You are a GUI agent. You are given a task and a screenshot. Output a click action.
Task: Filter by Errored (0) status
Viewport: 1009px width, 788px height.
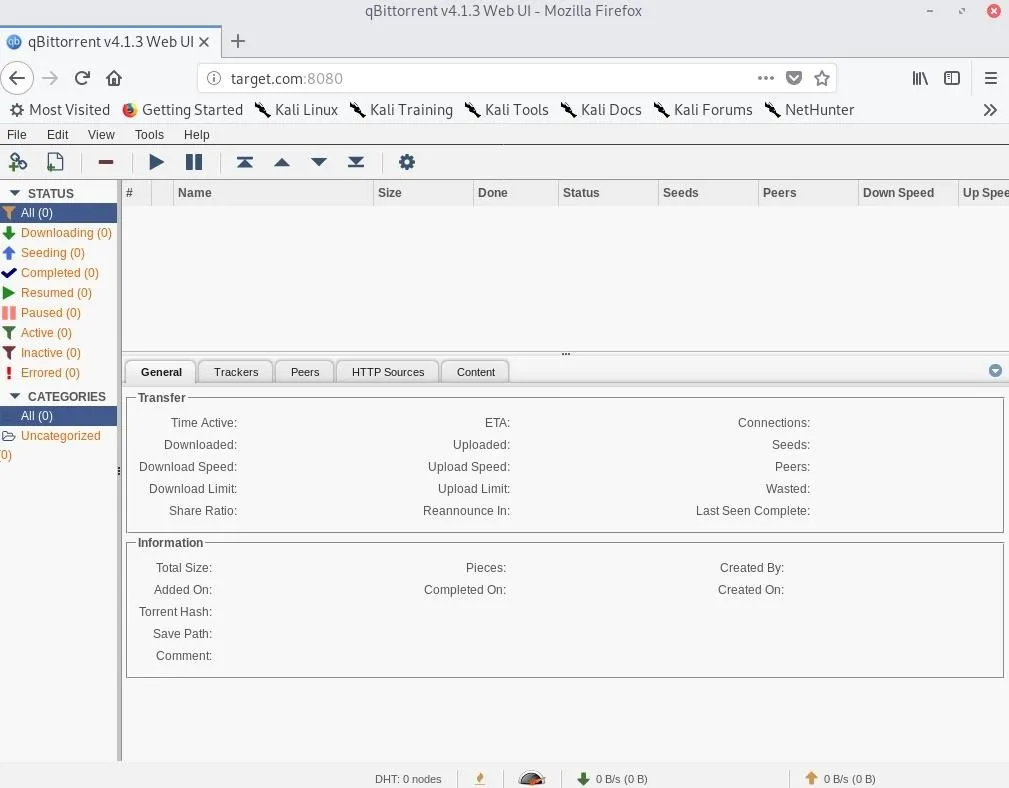59,372
